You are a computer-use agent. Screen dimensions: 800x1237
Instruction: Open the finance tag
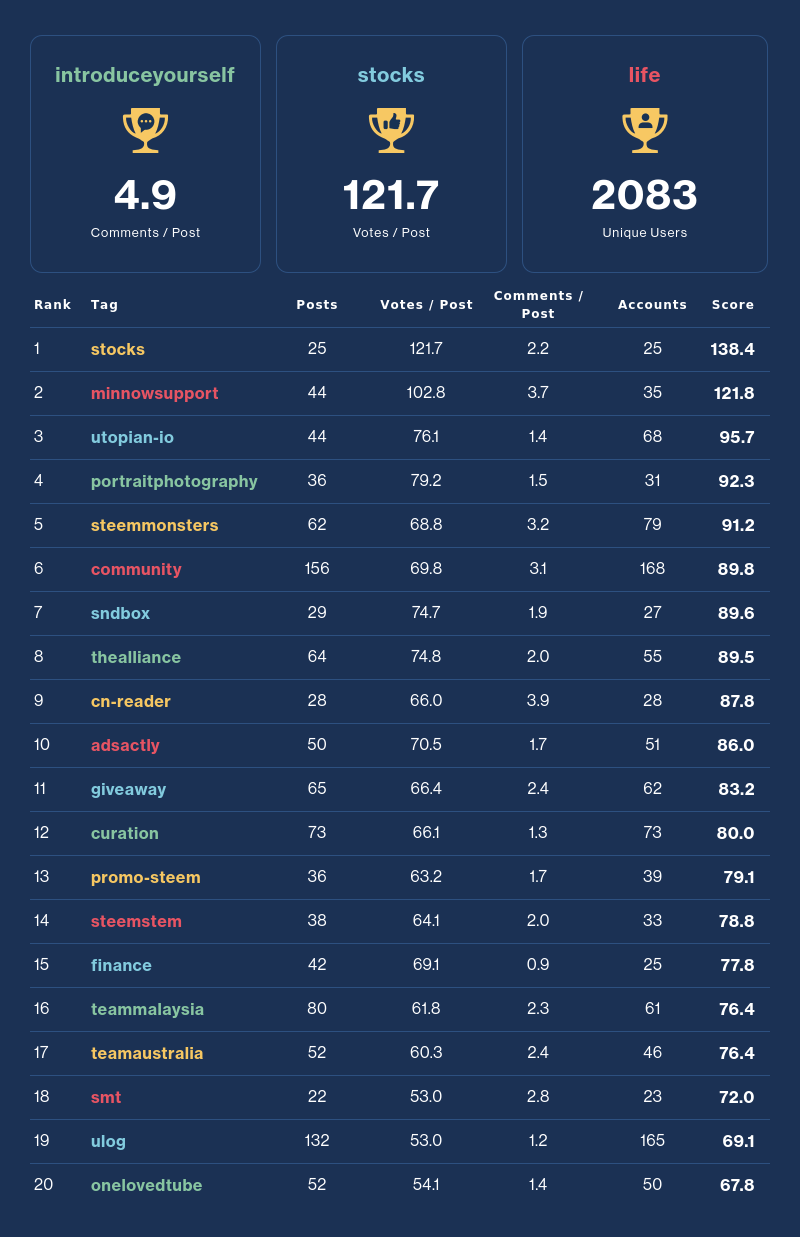pos(121,965)
